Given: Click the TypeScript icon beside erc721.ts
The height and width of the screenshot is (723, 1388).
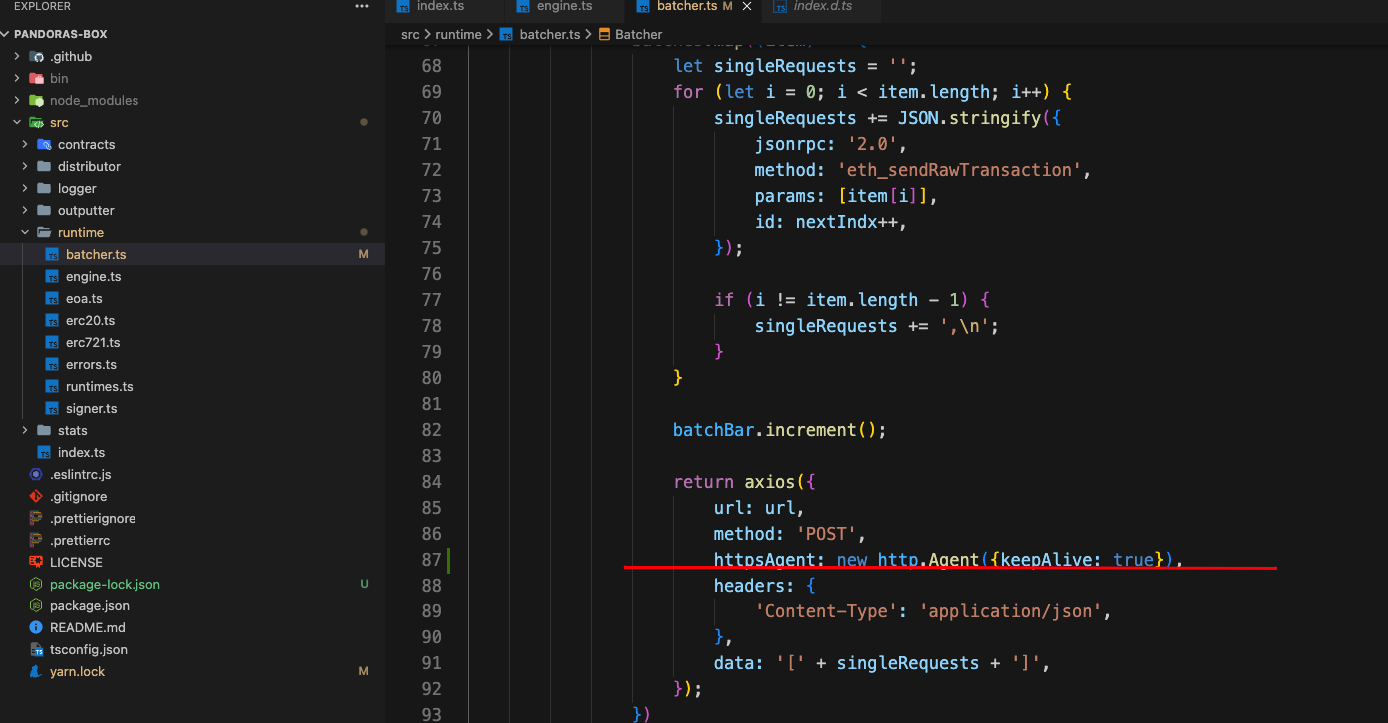Looking at the screenshot, I should (x=52, y=342).
